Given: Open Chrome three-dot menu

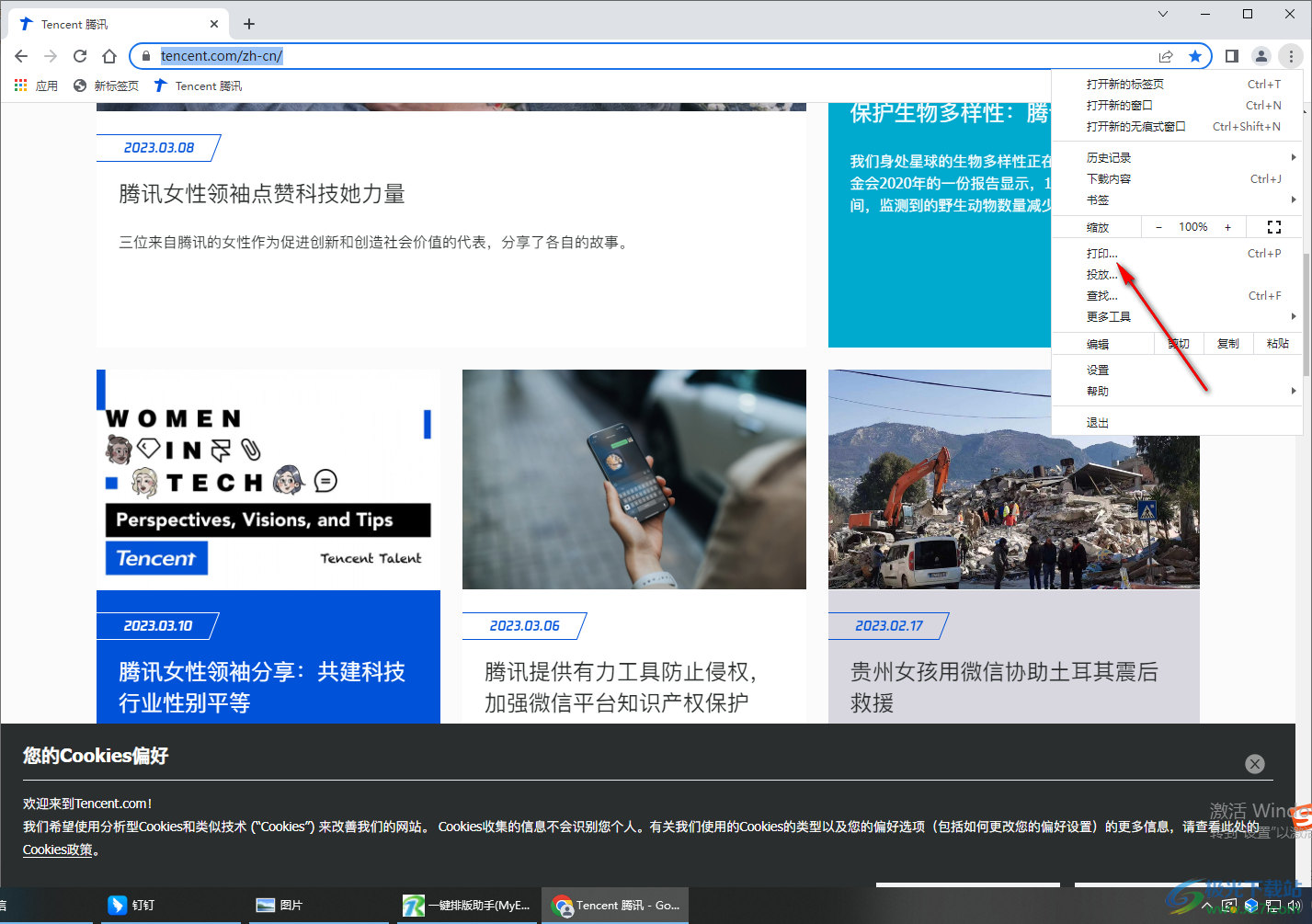Looking at the screenshot, I should click(x=1291, y=56).
